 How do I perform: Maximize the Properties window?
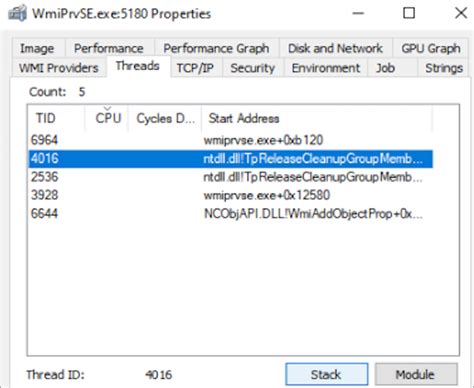click(409, 13)
